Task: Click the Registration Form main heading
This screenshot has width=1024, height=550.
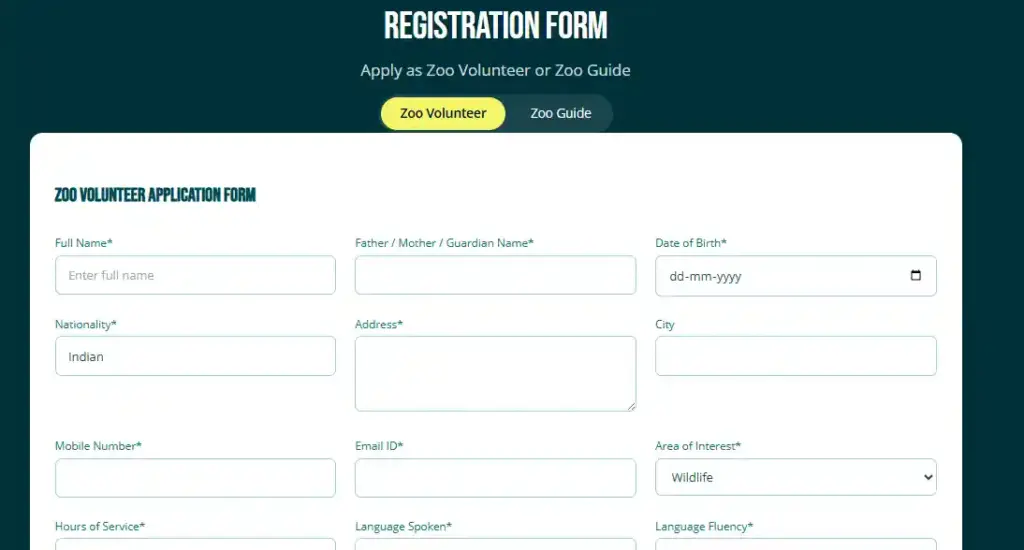Action: coord(495,26)
